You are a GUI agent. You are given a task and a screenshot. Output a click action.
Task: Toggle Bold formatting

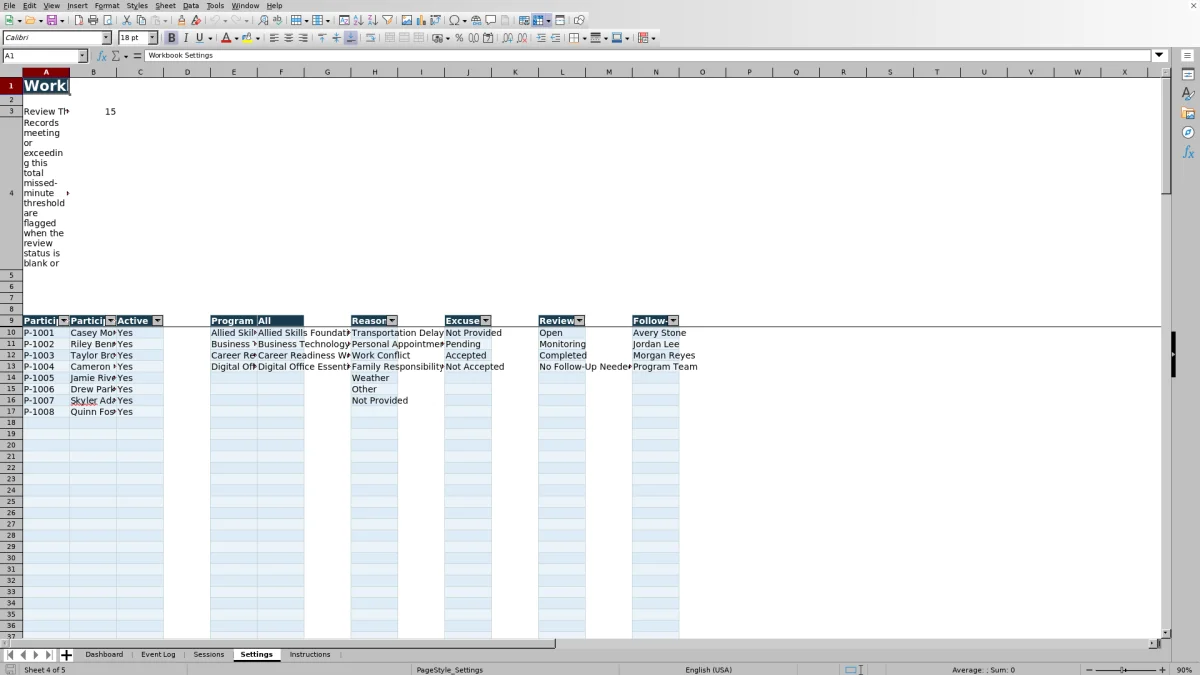[x=171, y=38]
